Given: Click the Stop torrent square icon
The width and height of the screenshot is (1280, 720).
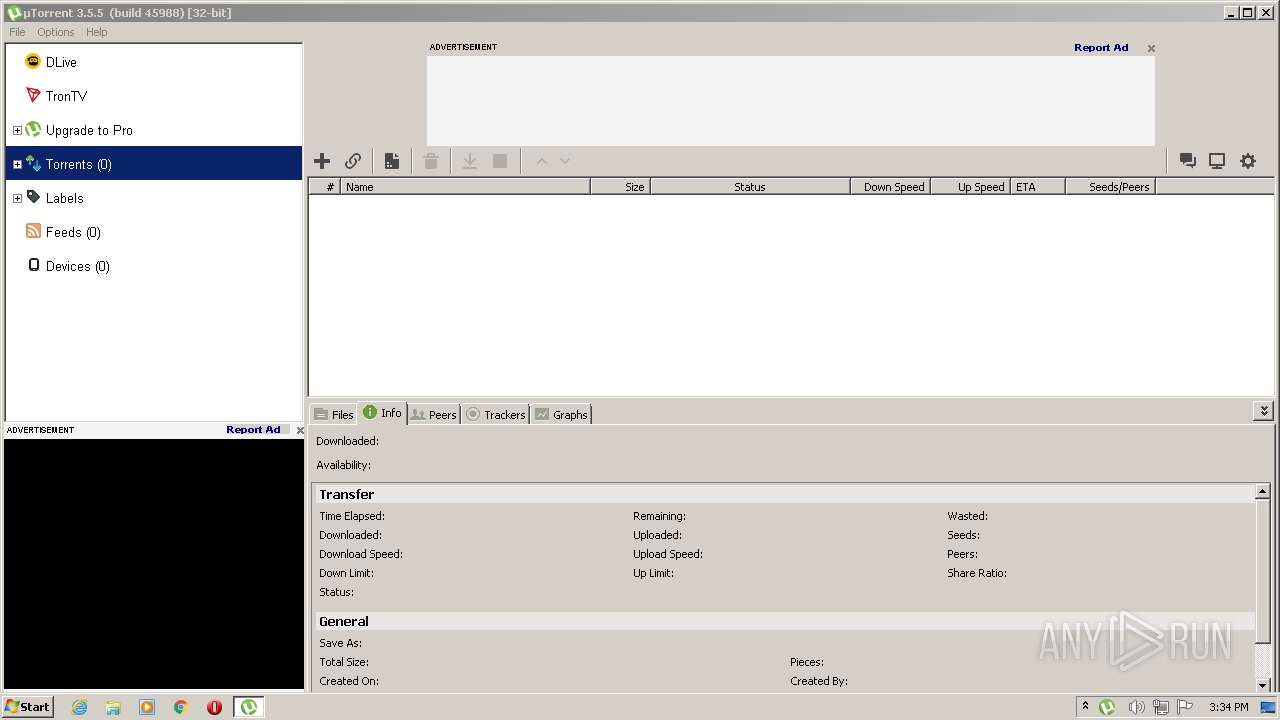Looking at the screenshot, I should pyautogui.click(x=500, y=161).
